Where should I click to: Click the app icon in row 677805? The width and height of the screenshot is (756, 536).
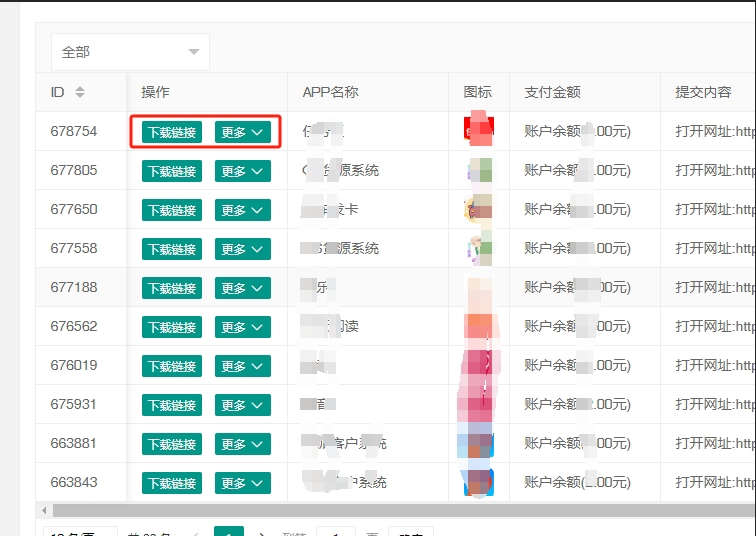pos(479,170)
